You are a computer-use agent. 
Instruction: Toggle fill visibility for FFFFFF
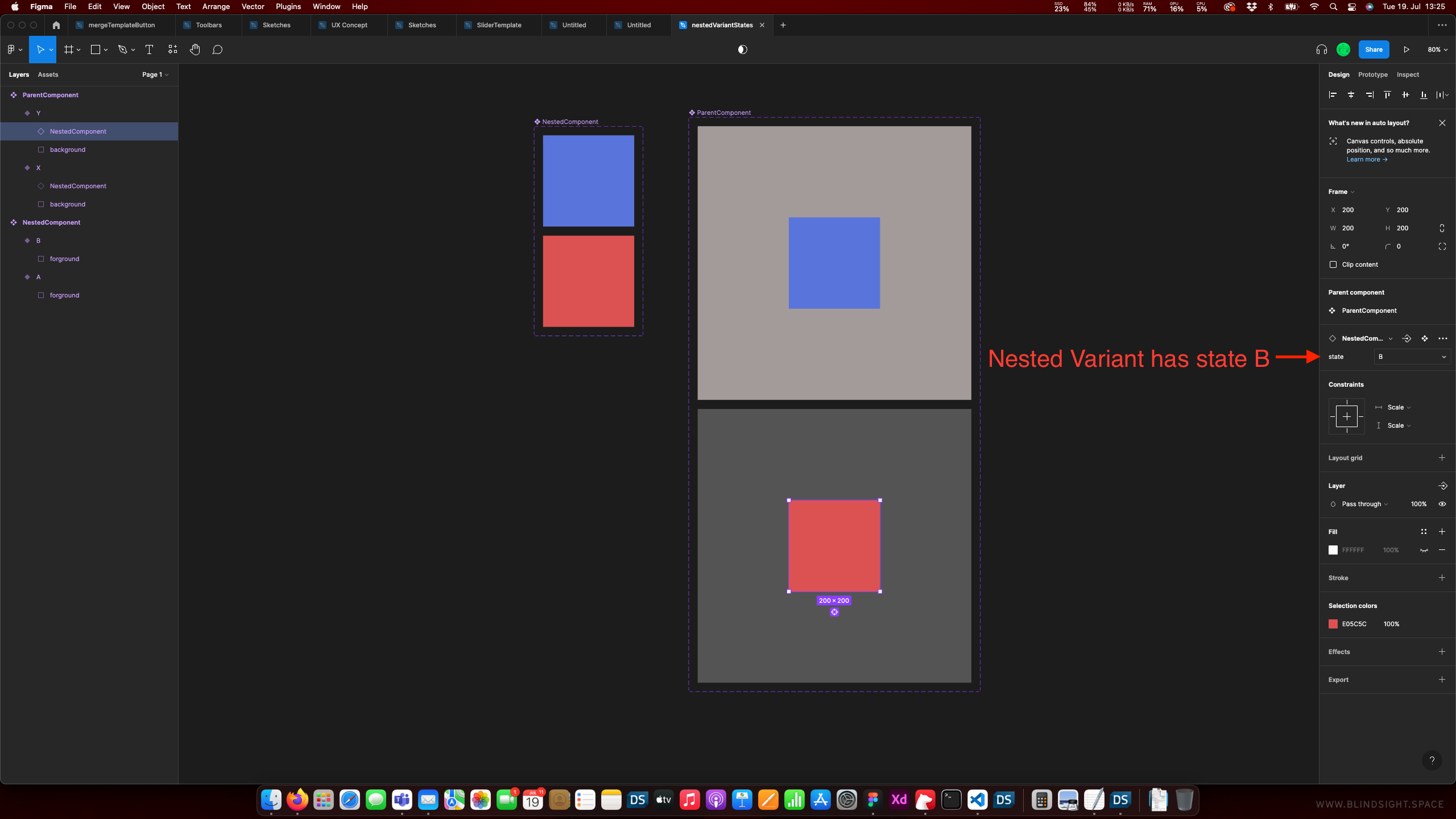tap(1424, 550)
